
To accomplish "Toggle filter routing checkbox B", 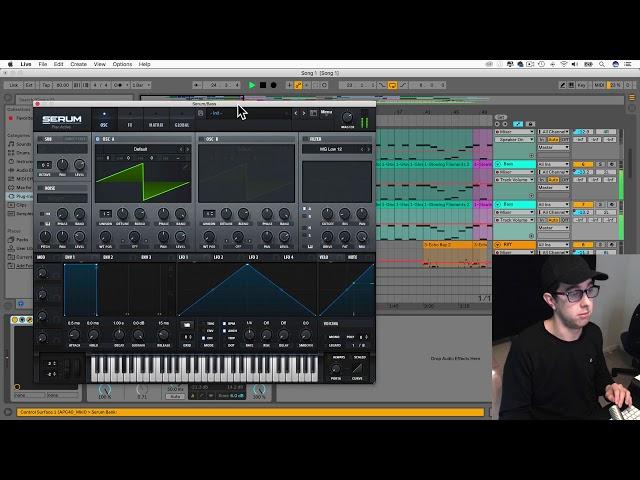I will [304, 216].
